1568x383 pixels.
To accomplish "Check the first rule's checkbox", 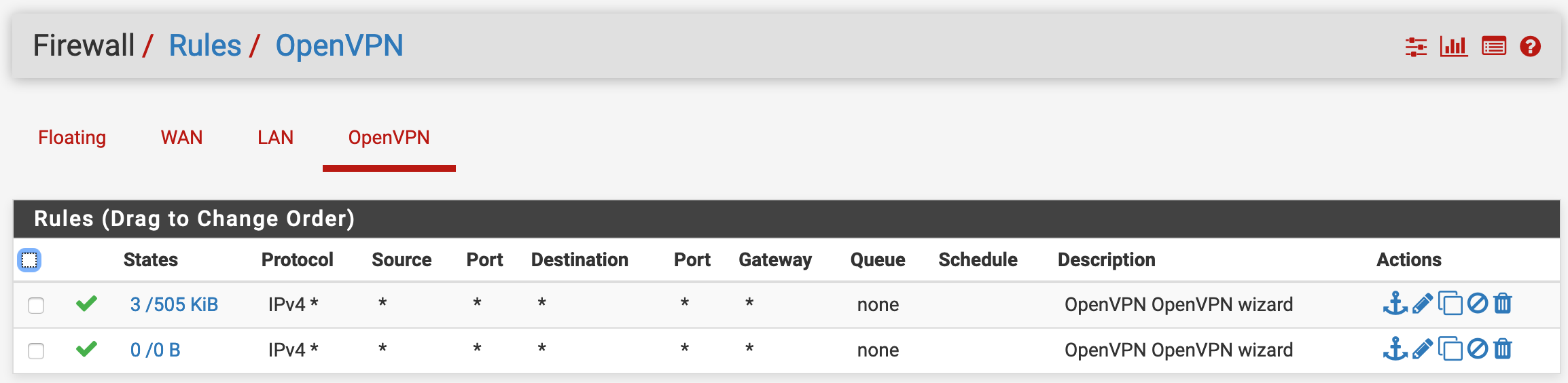I will 36,305.
